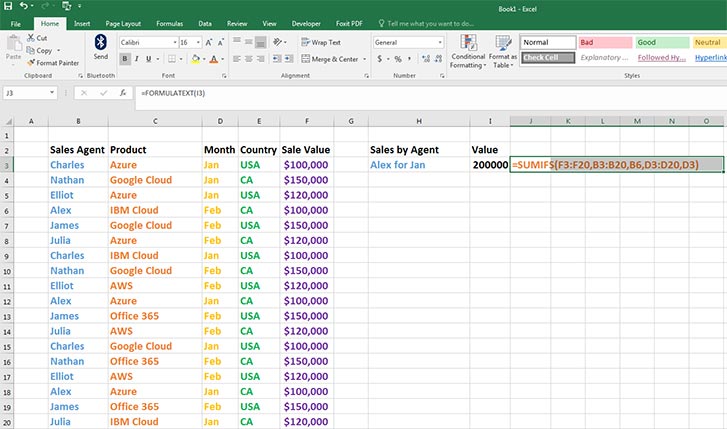Toggle underline formatting
The image size is (727, 429).
[148, 59]
